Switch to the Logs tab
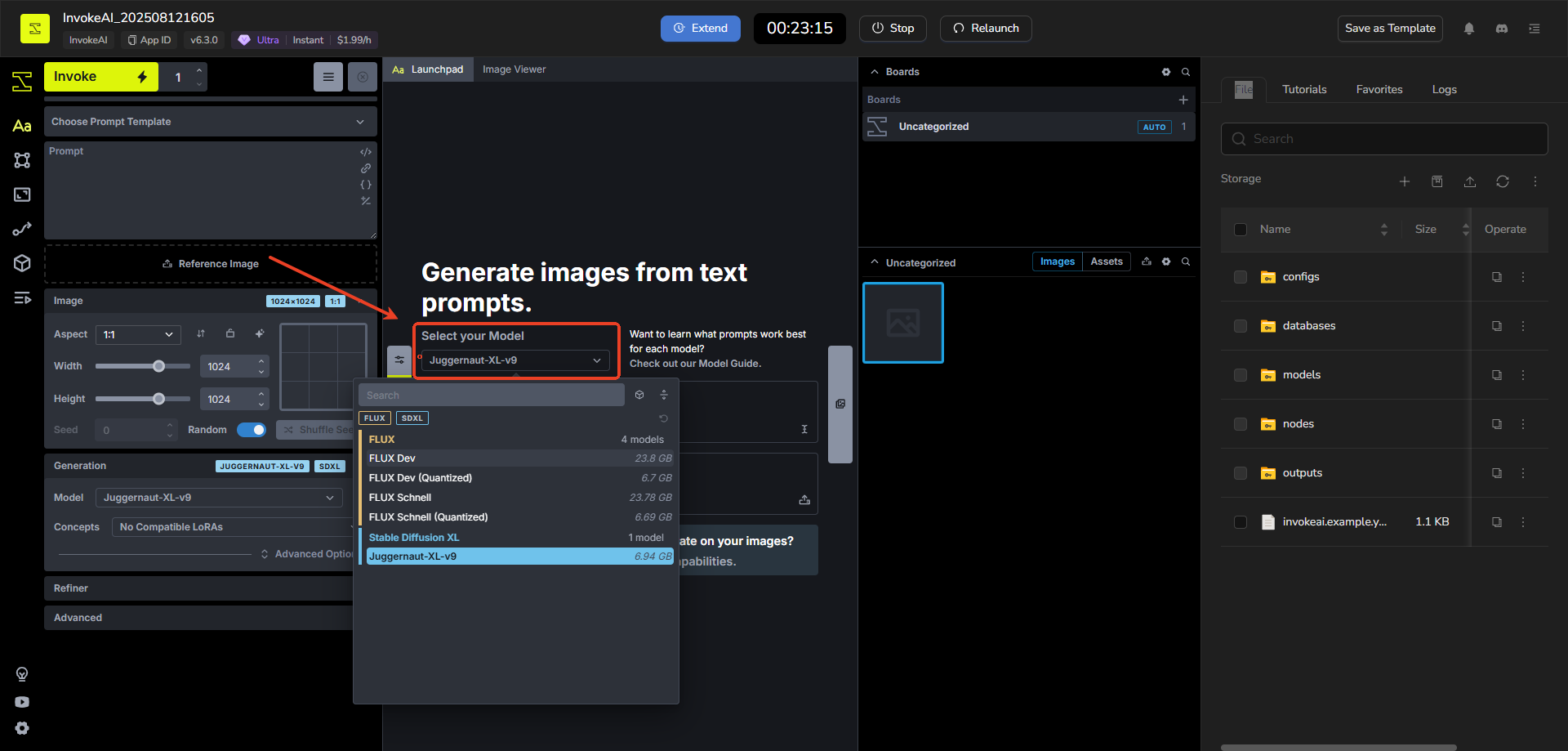 tap(1444, 90)
